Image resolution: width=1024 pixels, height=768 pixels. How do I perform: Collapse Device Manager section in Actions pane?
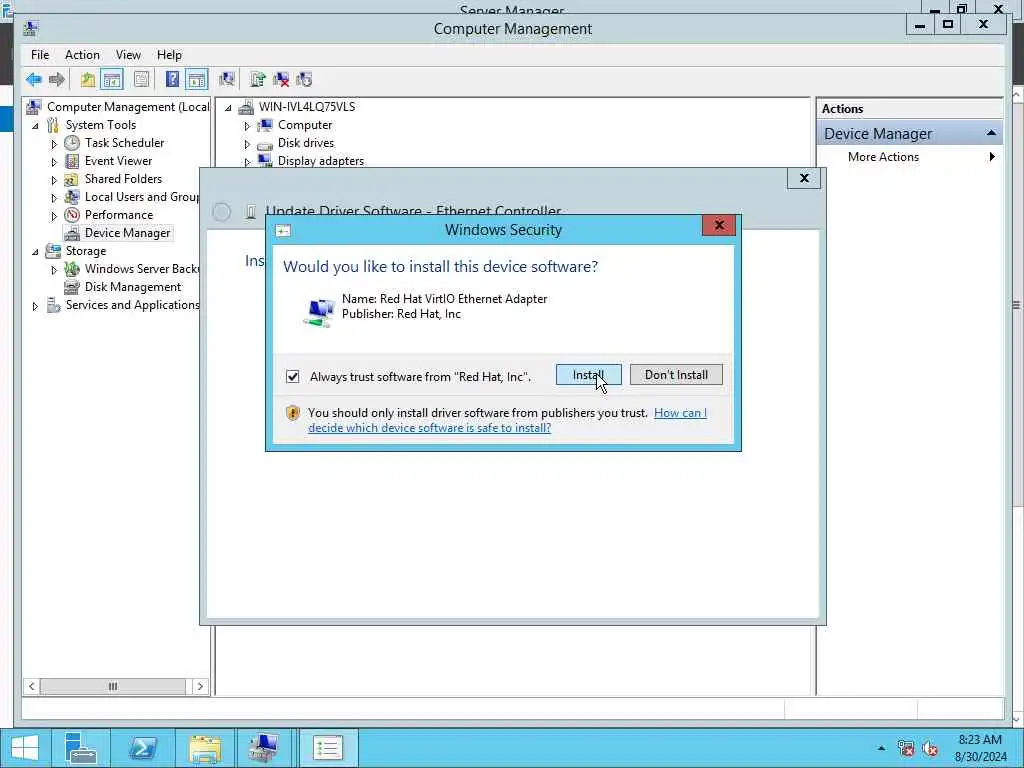[991, 133]
